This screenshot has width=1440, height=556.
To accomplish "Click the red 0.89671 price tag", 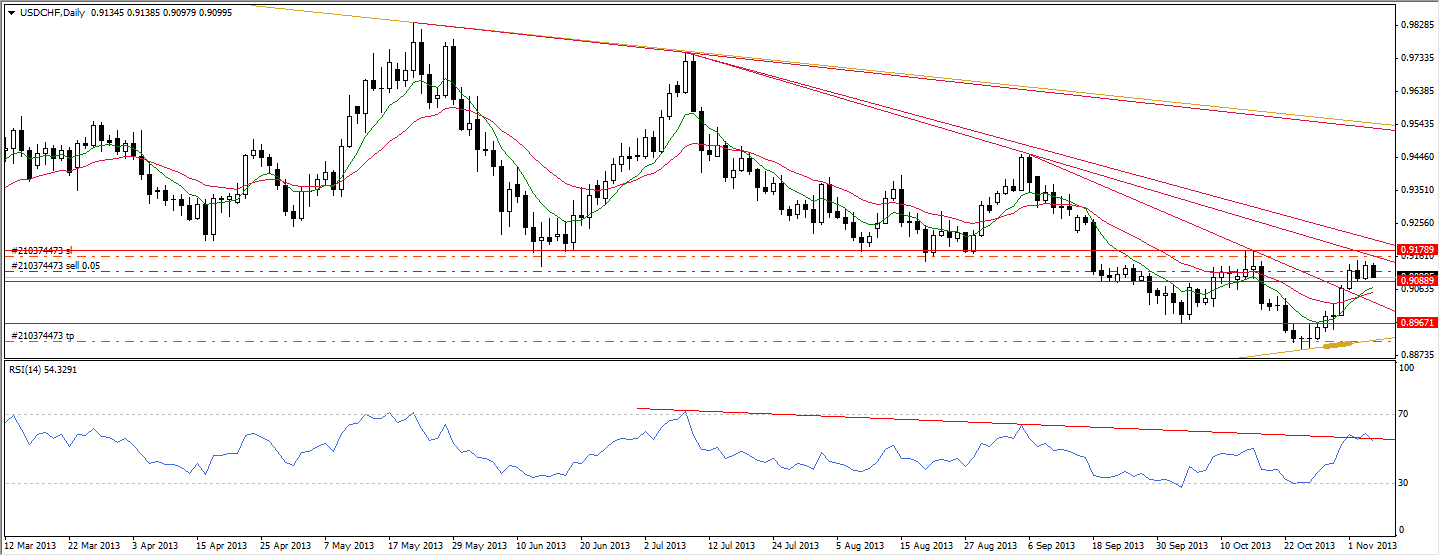I will pos(1416,323).
